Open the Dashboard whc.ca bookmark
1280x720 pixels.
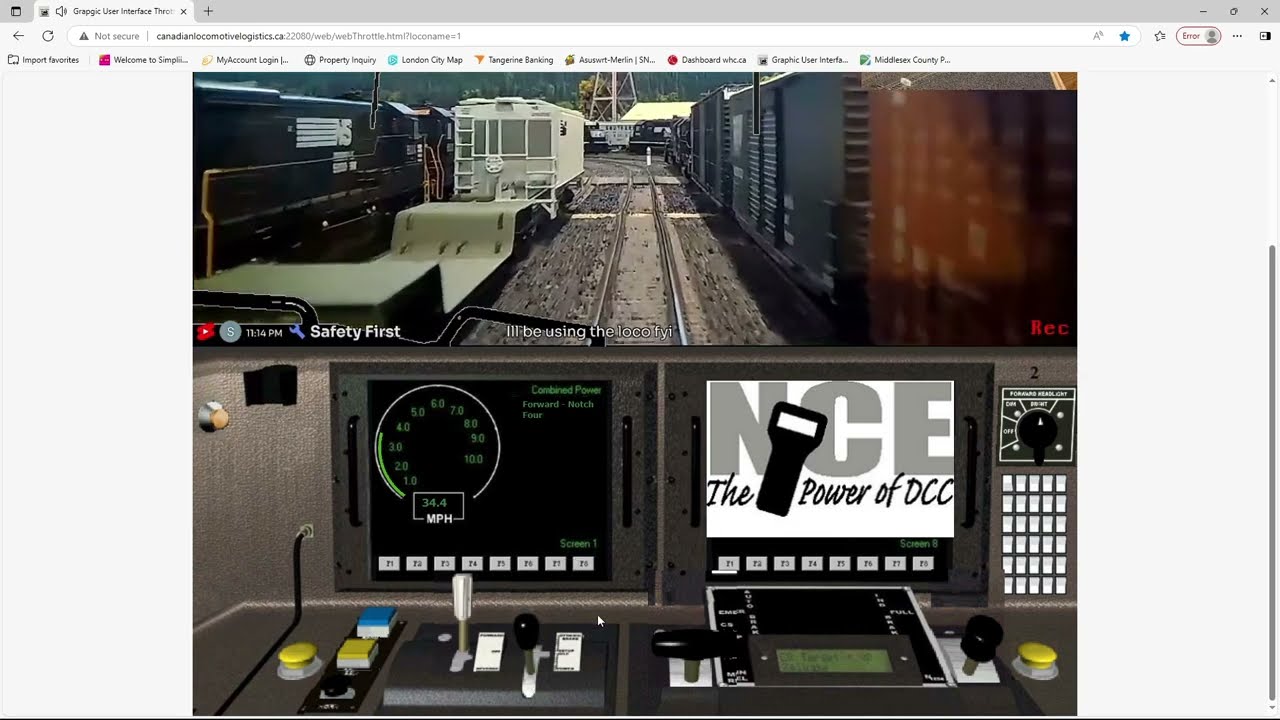pos(707,60)
